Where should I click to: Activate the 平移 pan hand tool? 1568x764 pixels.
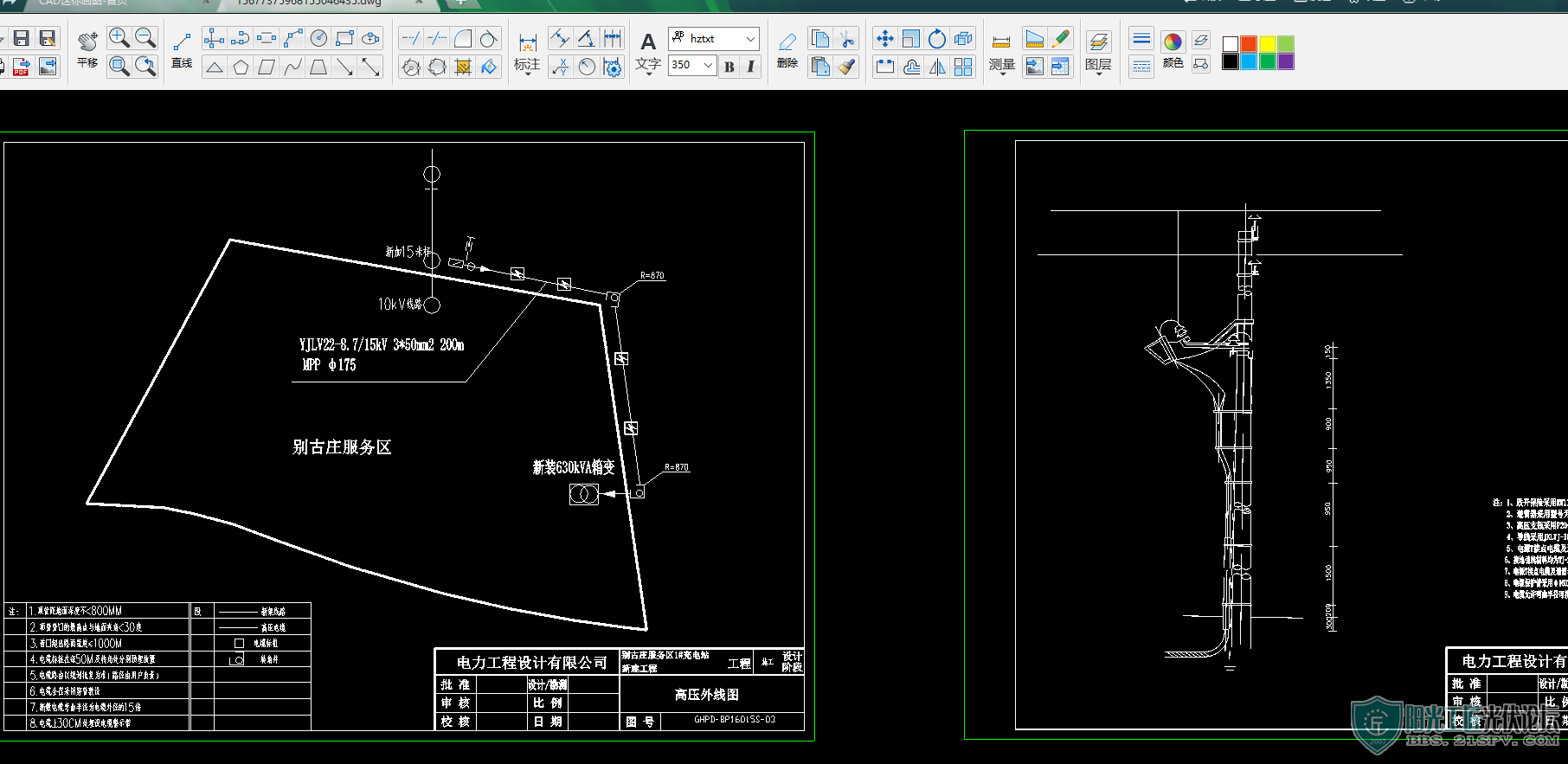pos(87,50)
